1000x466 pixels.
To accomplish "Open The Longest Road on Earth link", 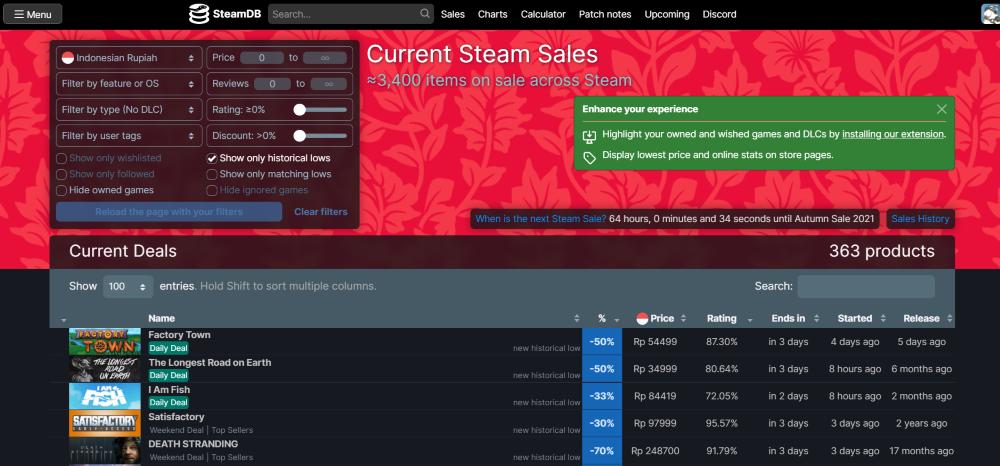I will 210,362.
